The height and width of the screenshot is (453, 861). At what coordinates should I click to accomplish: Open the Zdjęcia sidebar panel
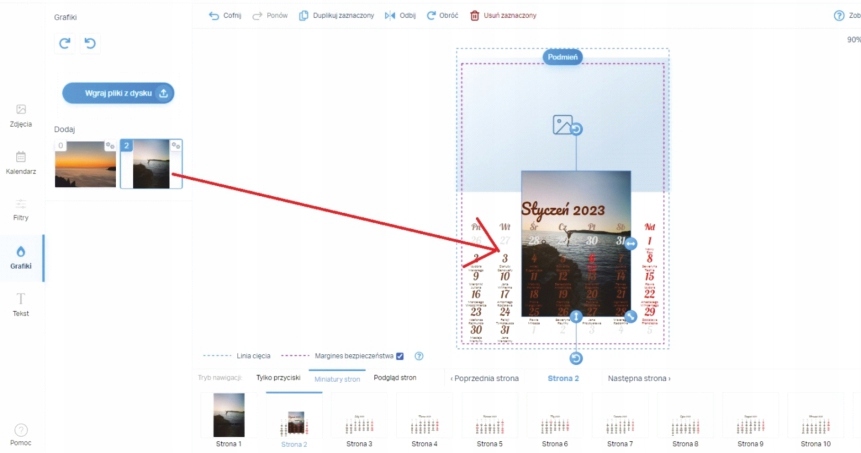click(x=21, y=116)
